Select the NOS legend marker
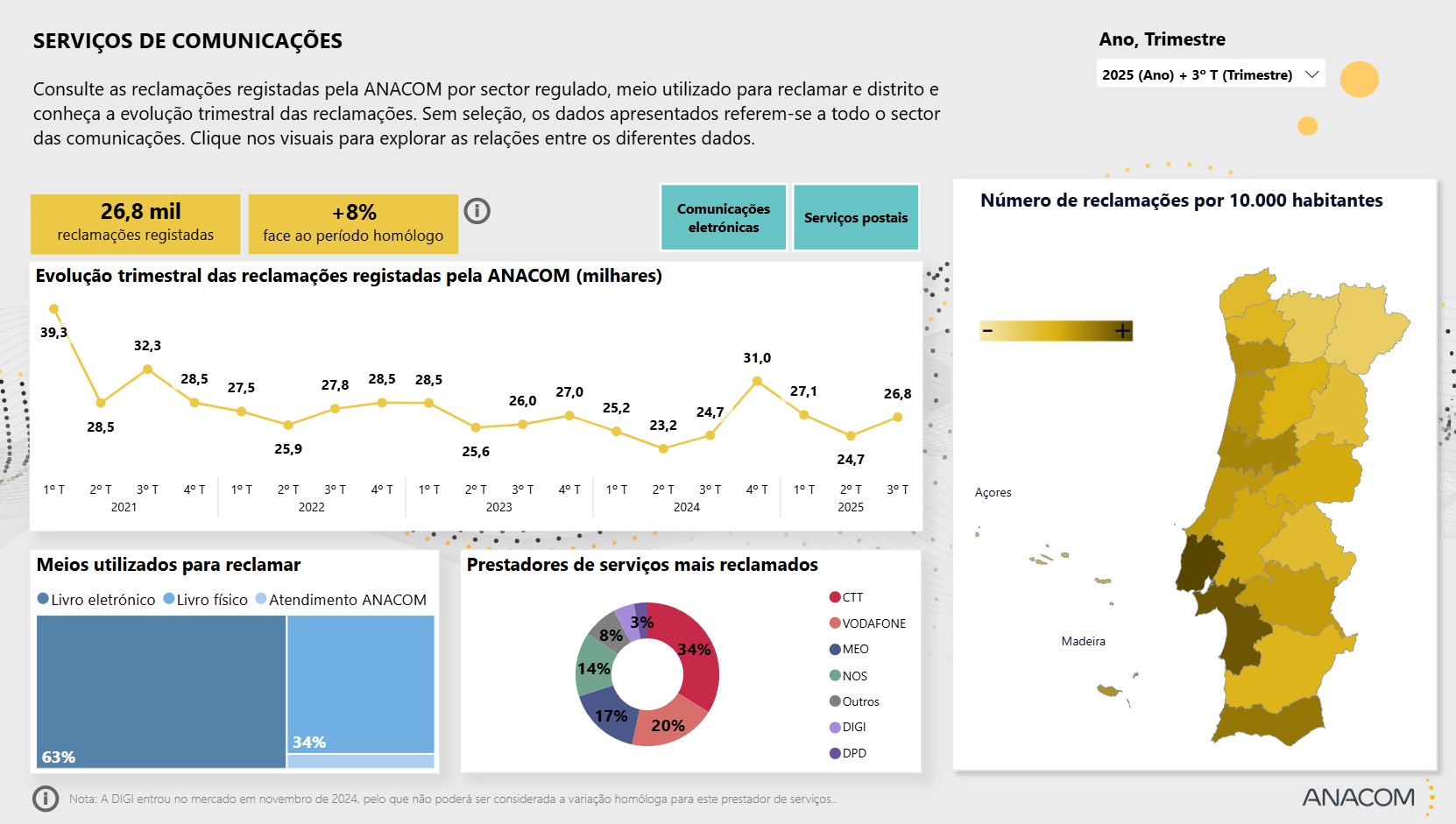Viewport: 1456px width, 824px height. coord(835,675)
